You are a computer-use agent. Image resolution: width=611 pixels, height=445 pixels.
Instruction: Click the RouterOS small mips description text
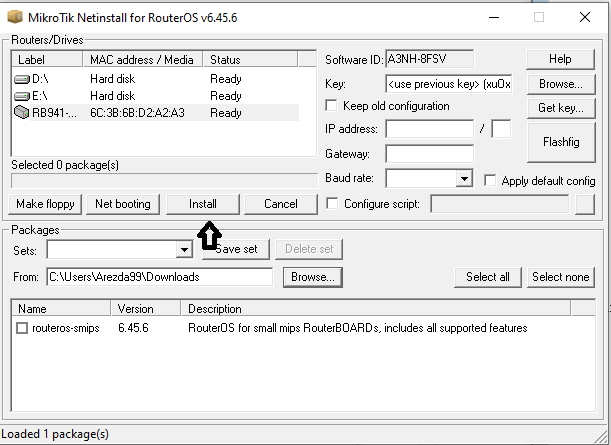tap(358, 328)
